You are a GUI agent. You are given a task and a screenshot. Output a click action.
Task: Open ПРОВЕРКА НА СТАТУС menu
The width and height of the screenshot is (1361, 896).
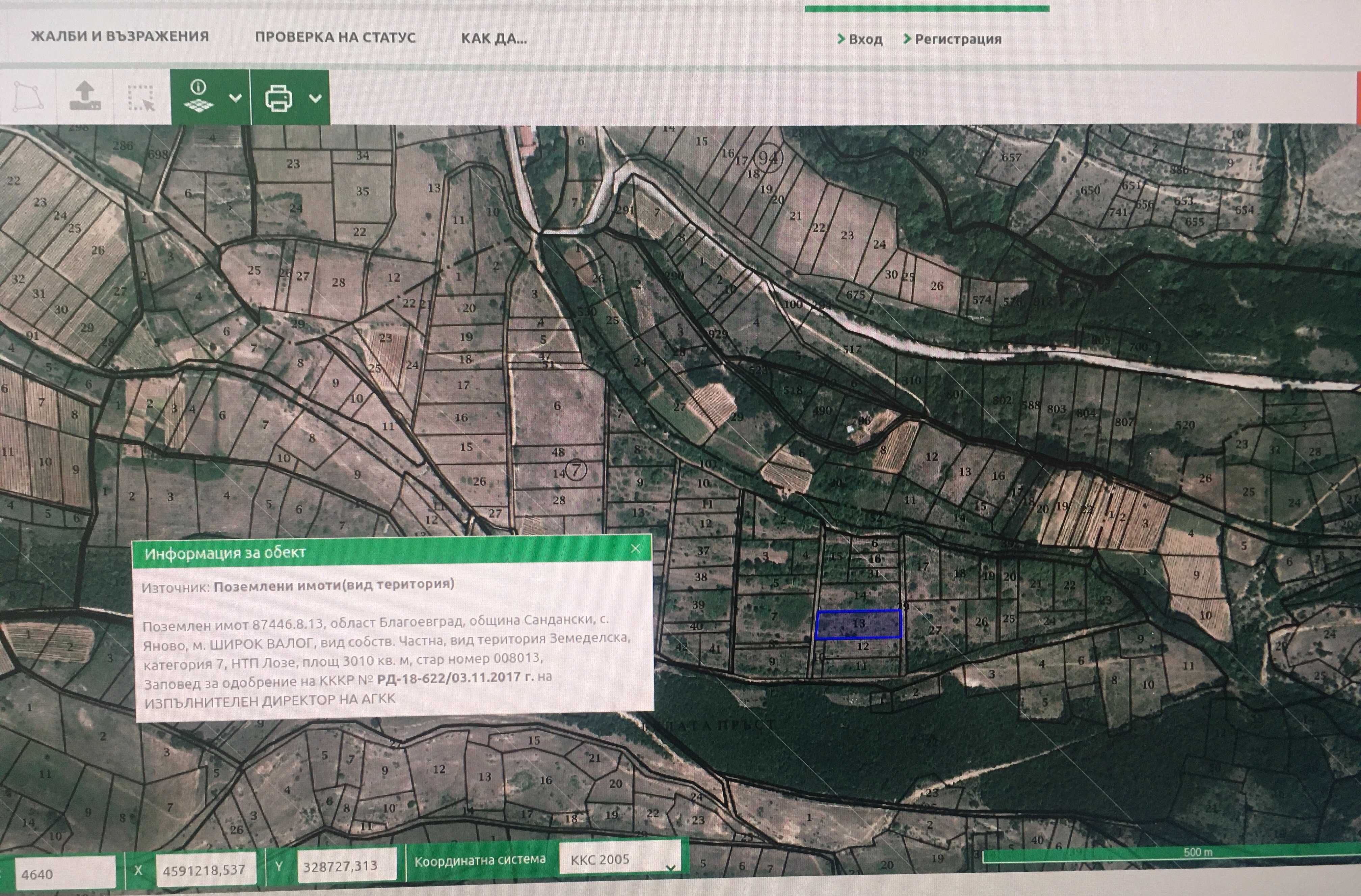click(335, 37)
